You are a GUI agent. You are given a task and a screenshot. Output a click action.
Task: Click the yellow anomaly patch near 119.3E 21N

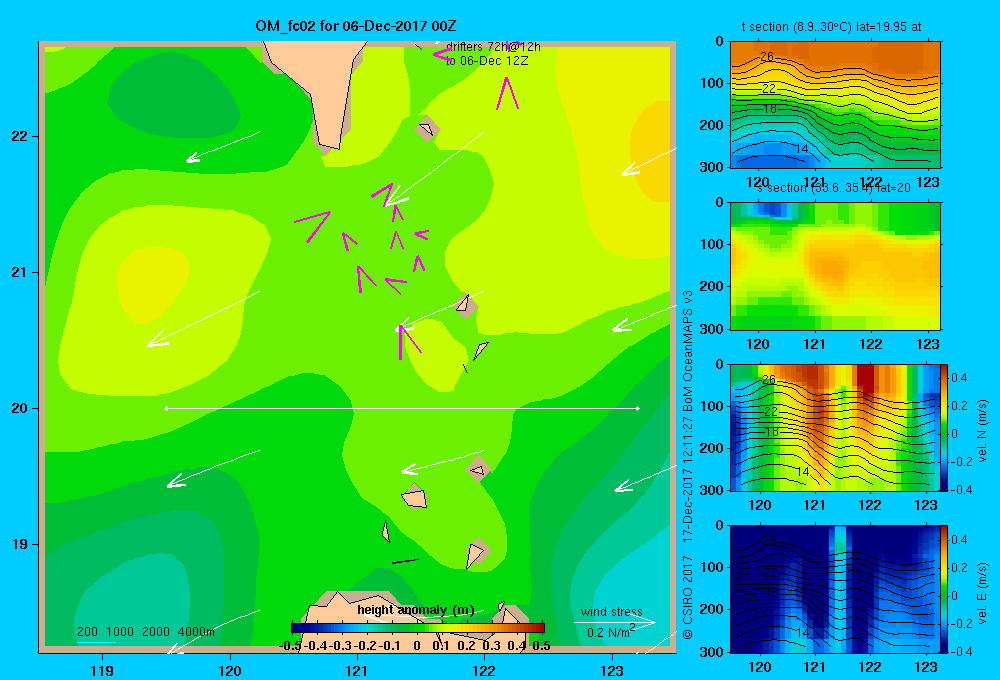[x=152, y=283]
